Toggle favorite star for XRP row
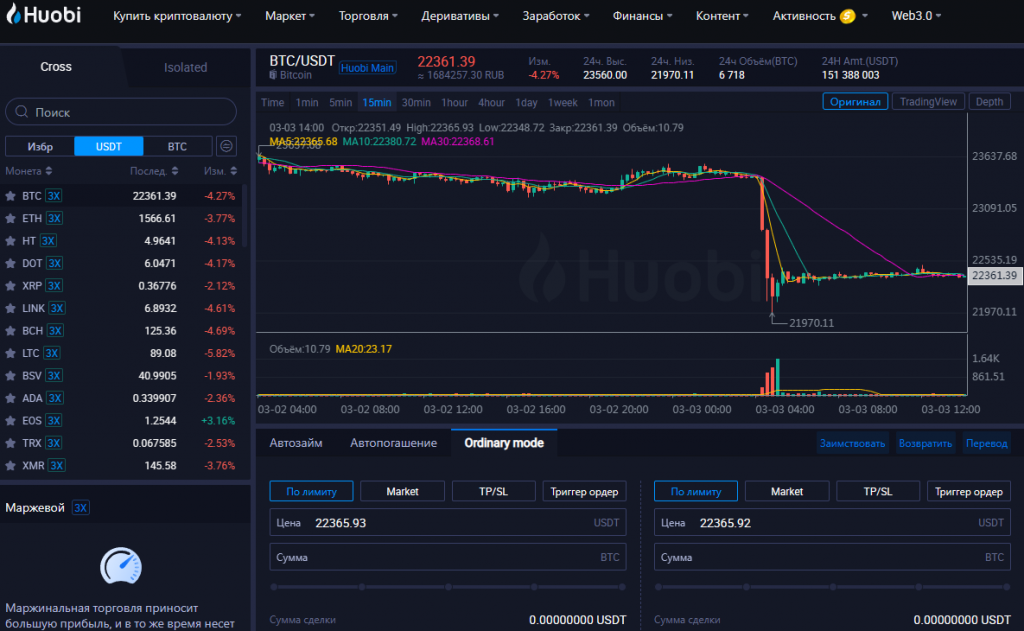The height and width of the screenshot is (631, 1024). click(10, 285)
